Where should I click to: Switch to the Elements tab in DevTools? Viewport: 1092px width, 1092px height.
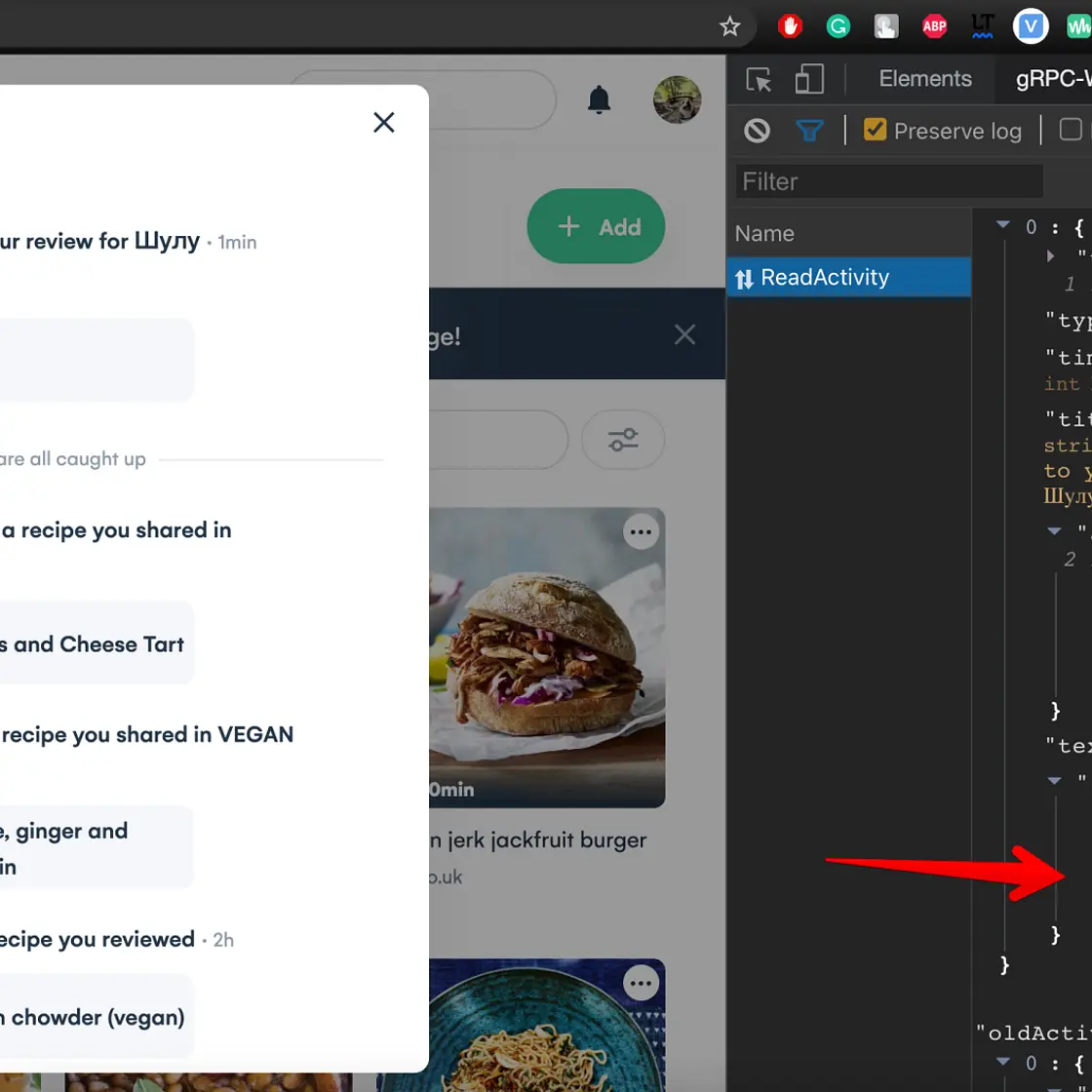[925, 79]
